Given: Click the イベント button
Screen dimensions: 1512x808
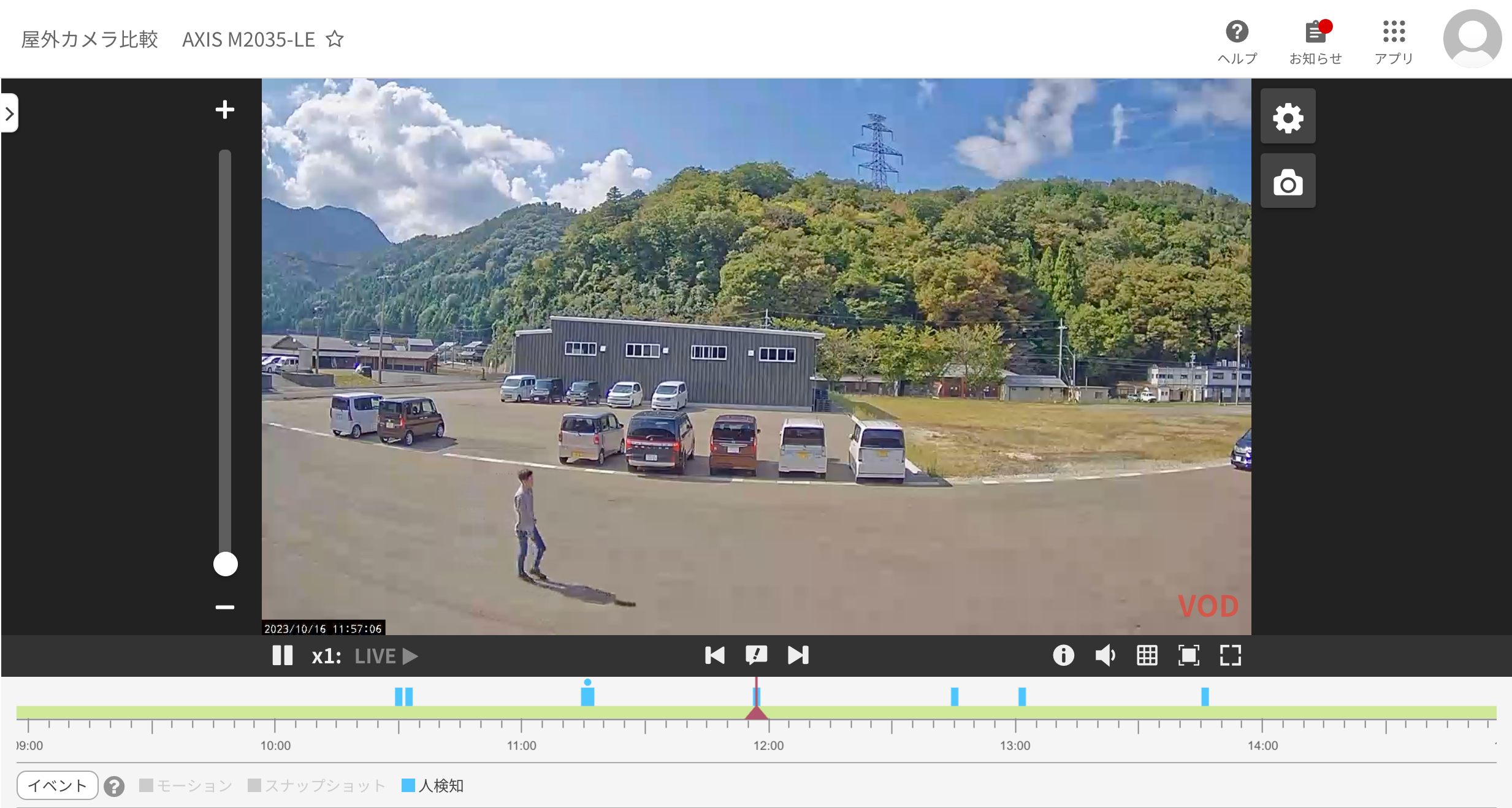Looking at the screenshot, I should (x=57, y=785).
